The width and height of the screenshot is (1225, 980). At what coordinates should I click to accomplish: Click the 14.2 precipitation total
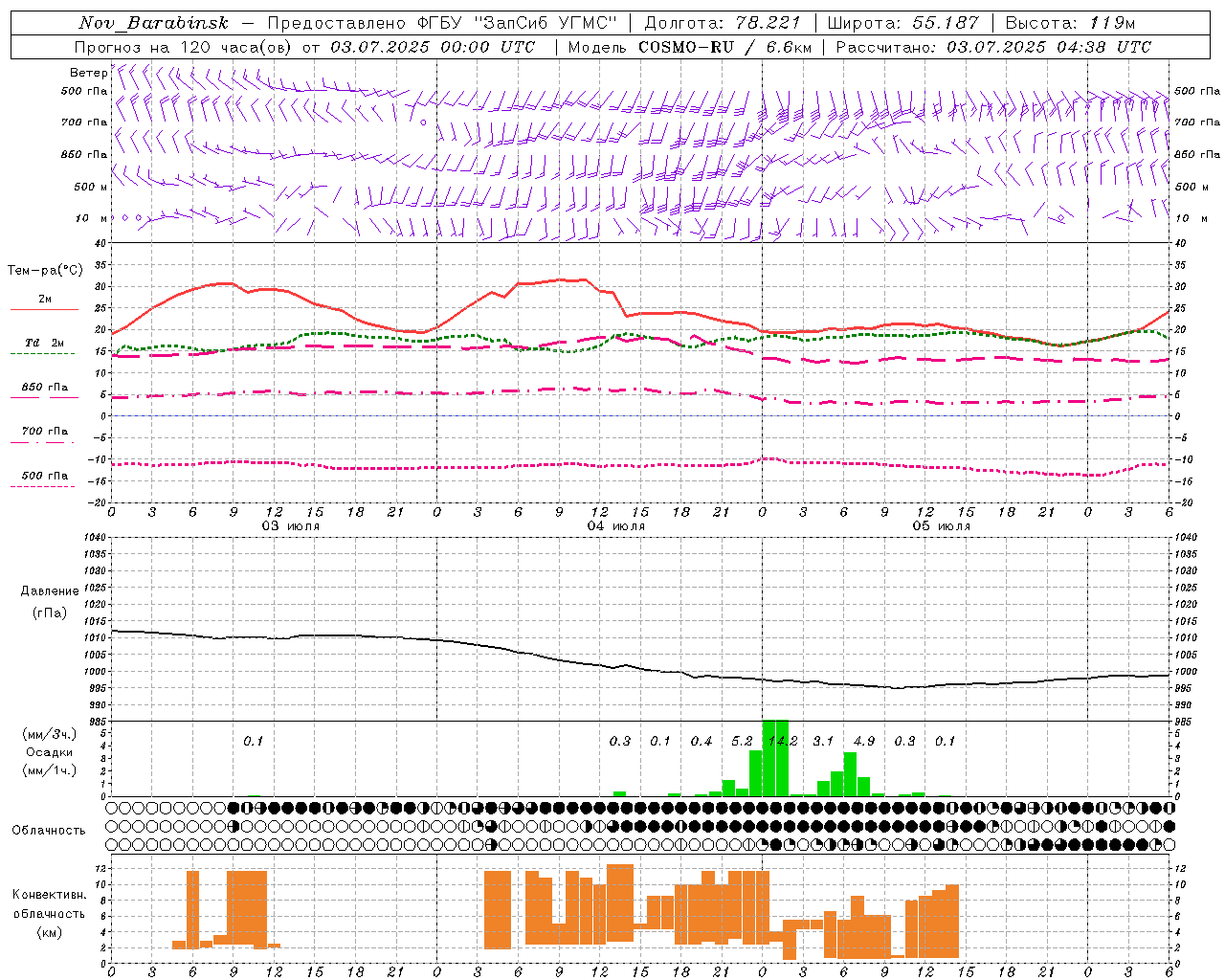[783, 741]
